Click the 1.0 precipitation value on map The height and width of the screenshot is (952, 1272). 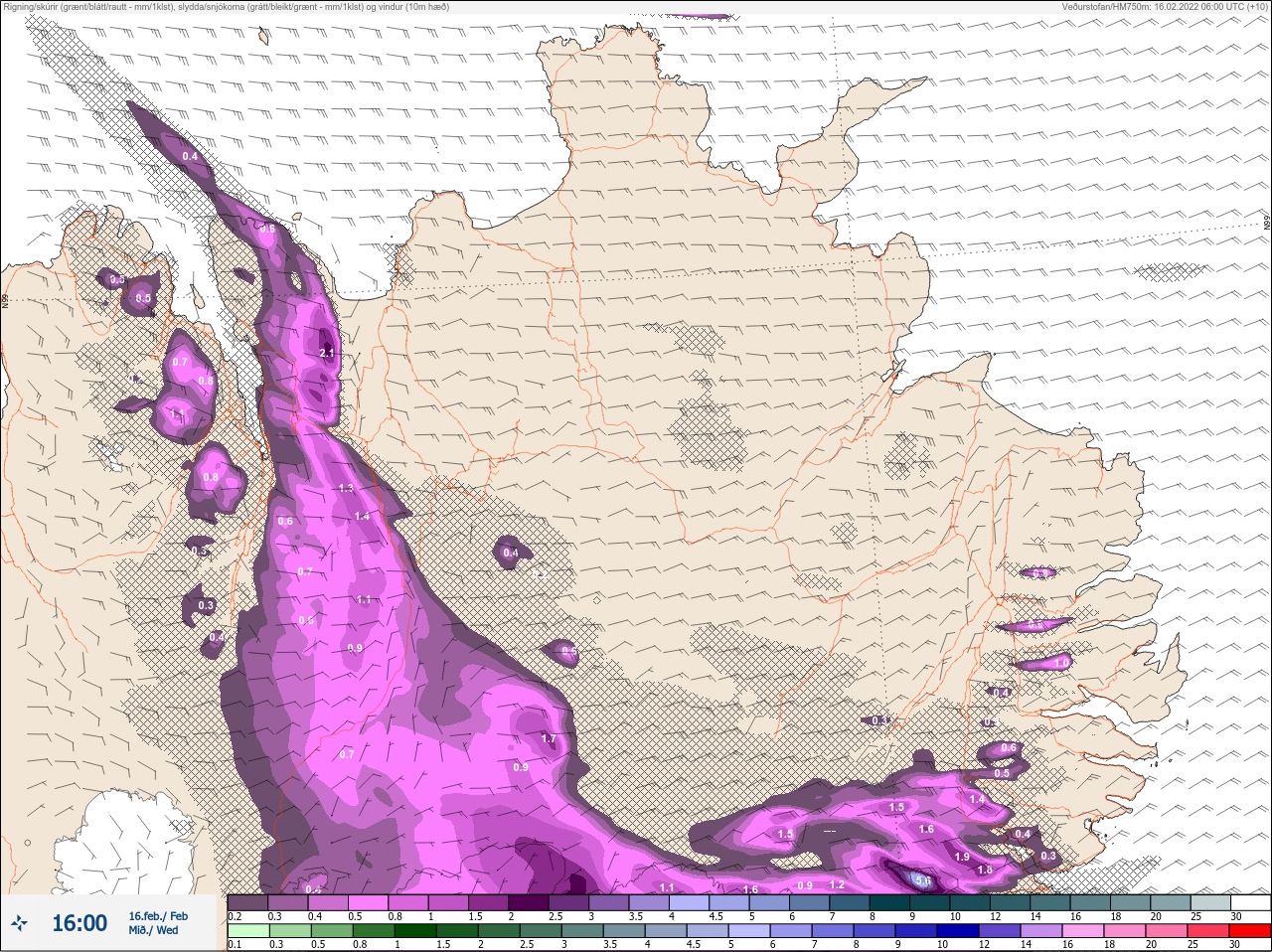[x=1061, y=662]
